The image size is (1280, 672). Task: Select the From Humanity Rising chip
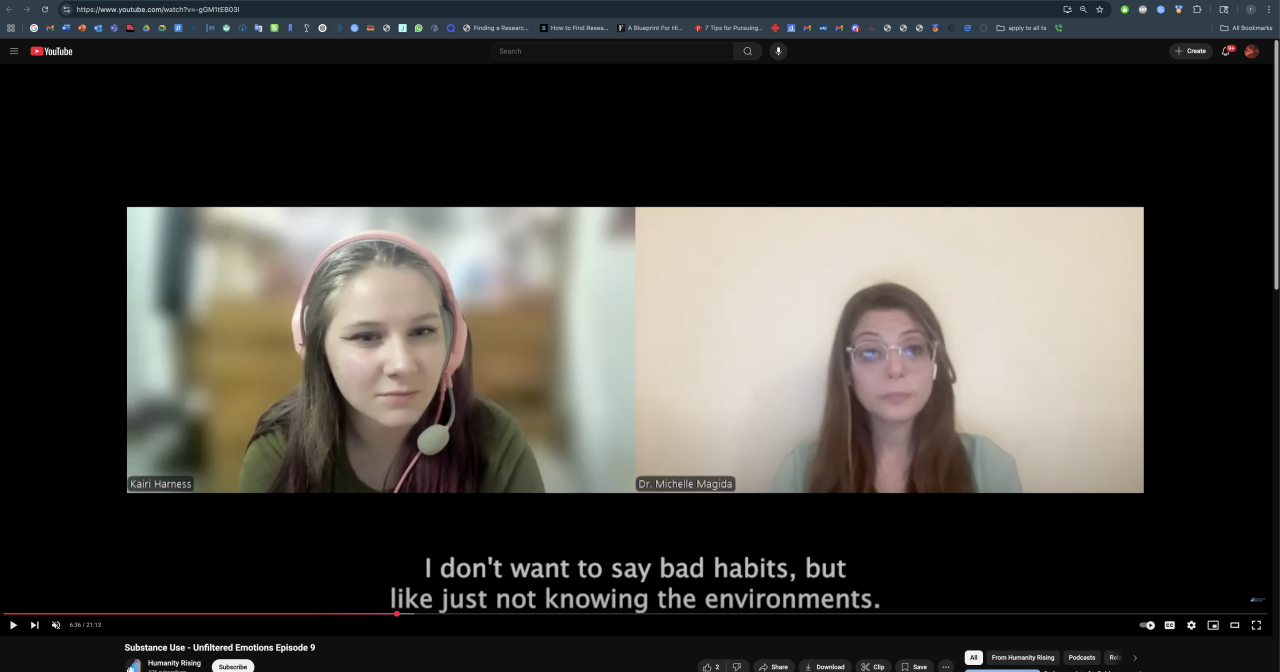point(1022,658)
